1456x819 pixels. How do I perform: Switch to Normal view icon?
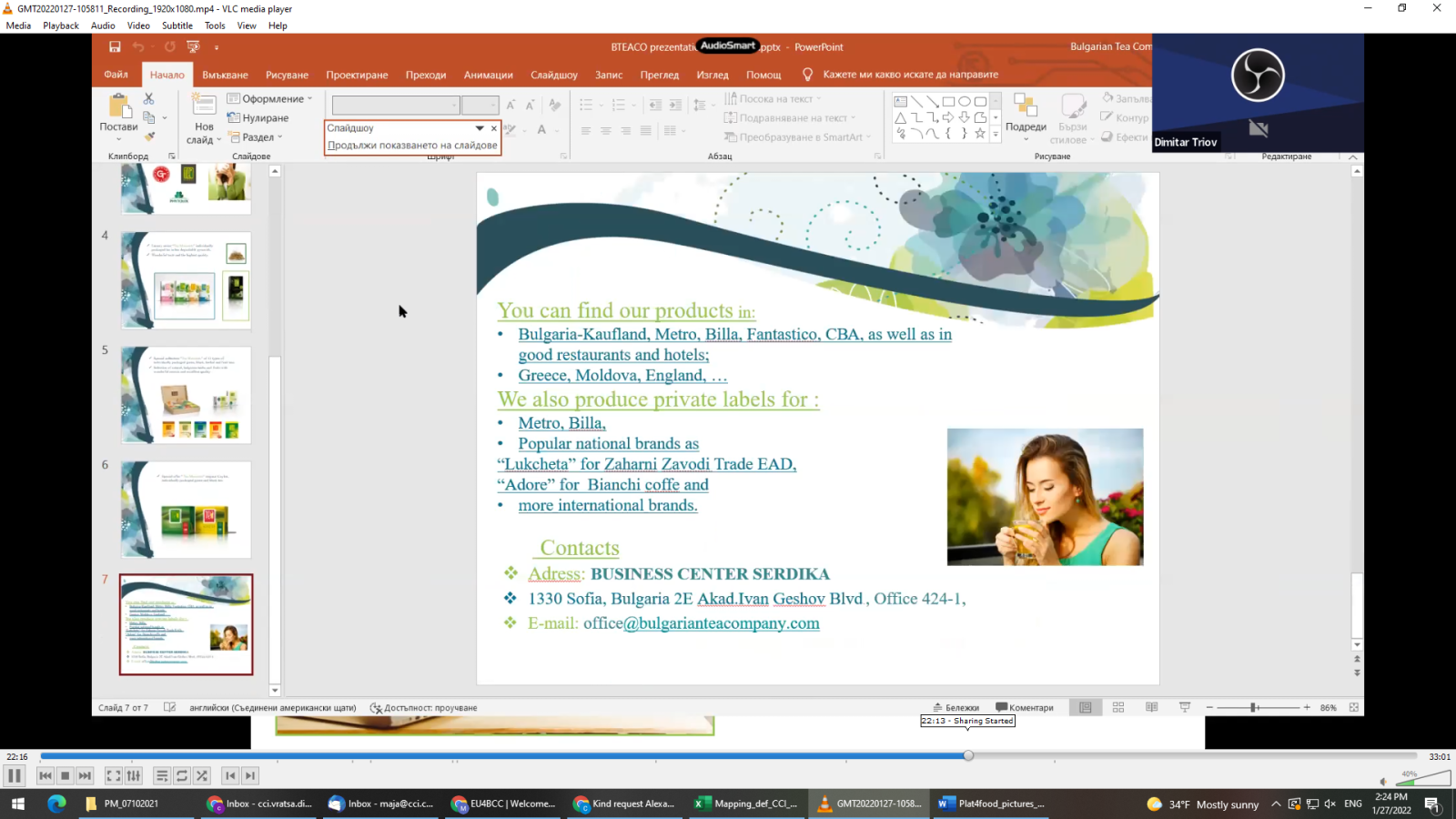click(1086, 707)
